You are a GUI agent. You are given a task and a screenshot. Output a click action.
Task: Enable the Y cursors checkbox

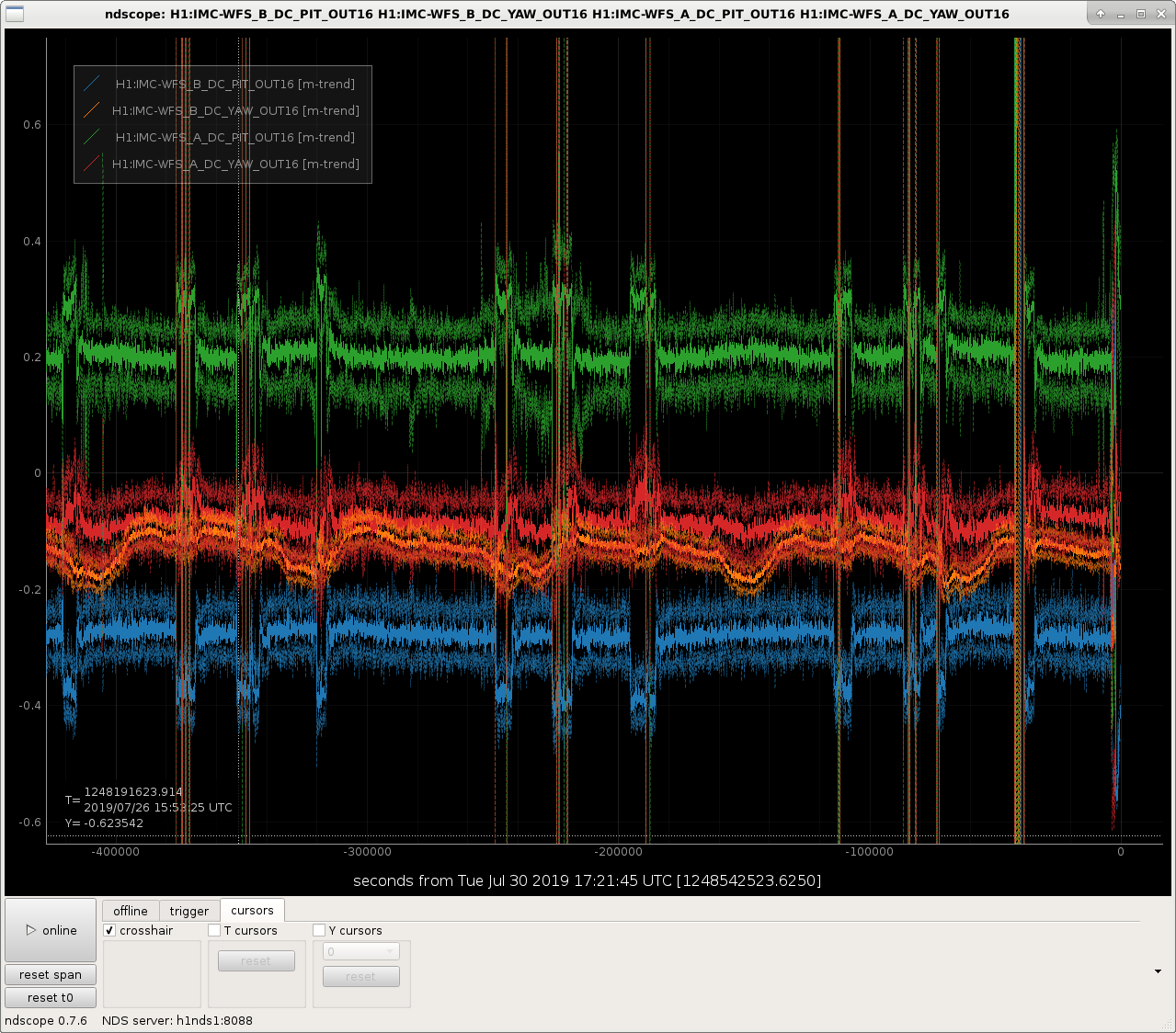[x=320, y=930]
